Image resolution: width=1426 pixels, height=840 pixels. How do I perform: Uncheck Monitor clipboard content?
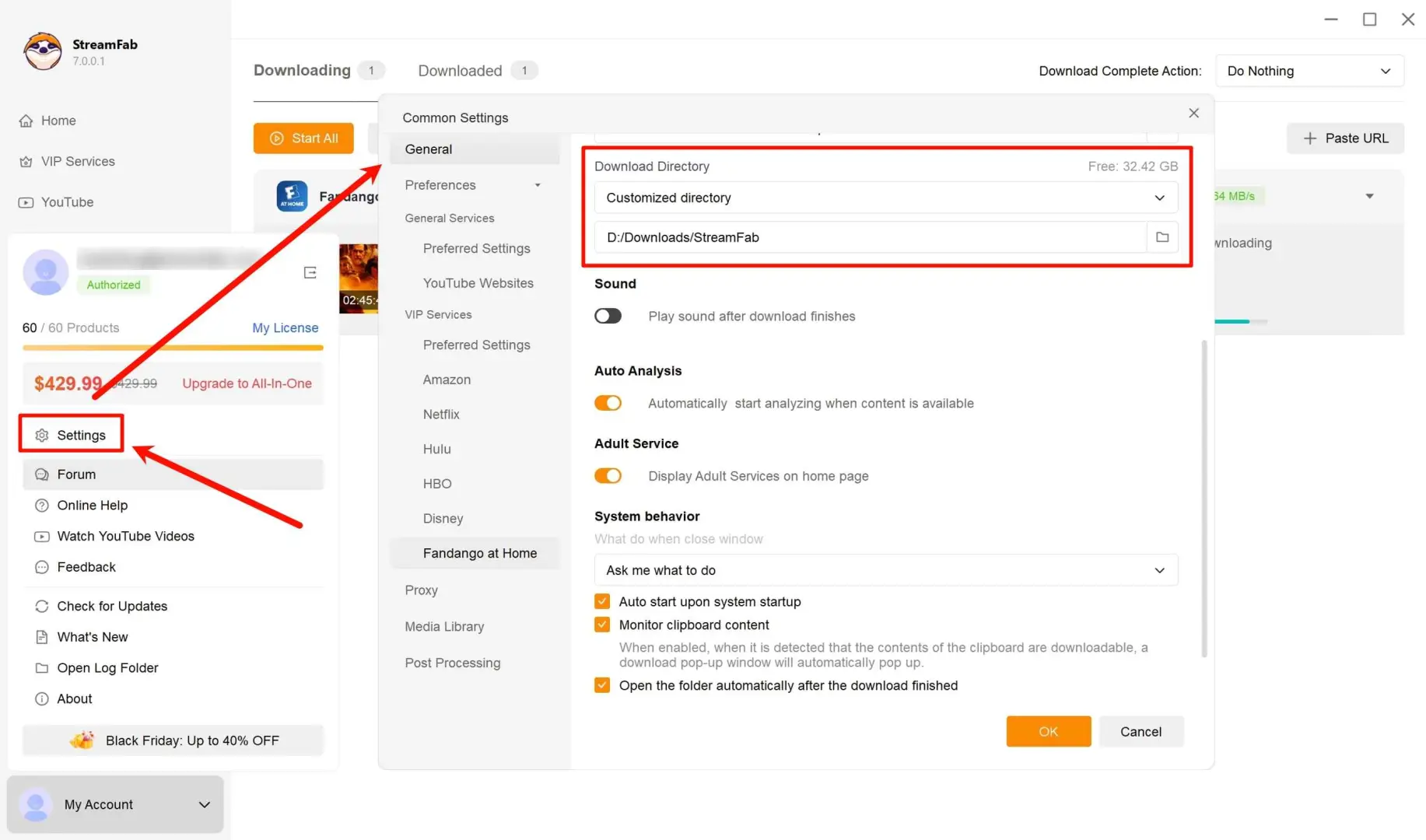pos(602,625)
